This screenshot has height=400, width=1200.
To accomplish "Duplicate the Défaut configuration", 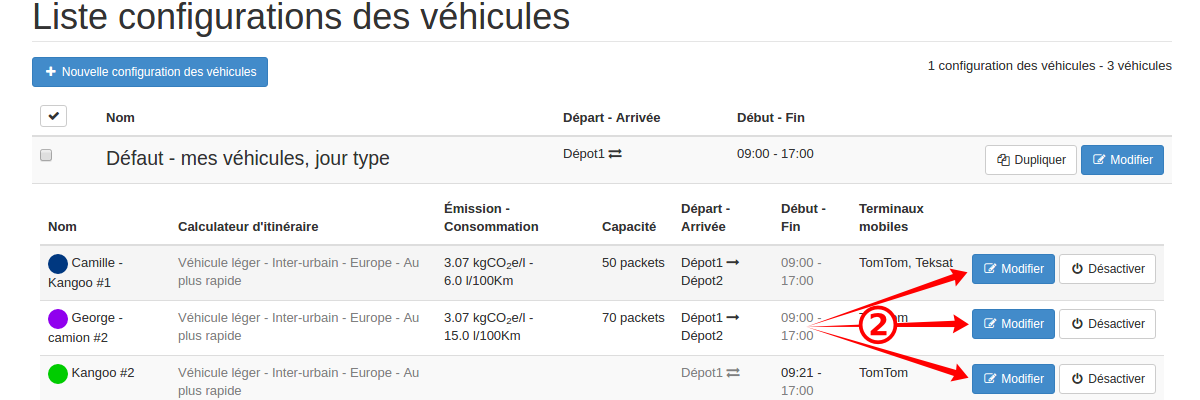I will [x=1031, y=160].
